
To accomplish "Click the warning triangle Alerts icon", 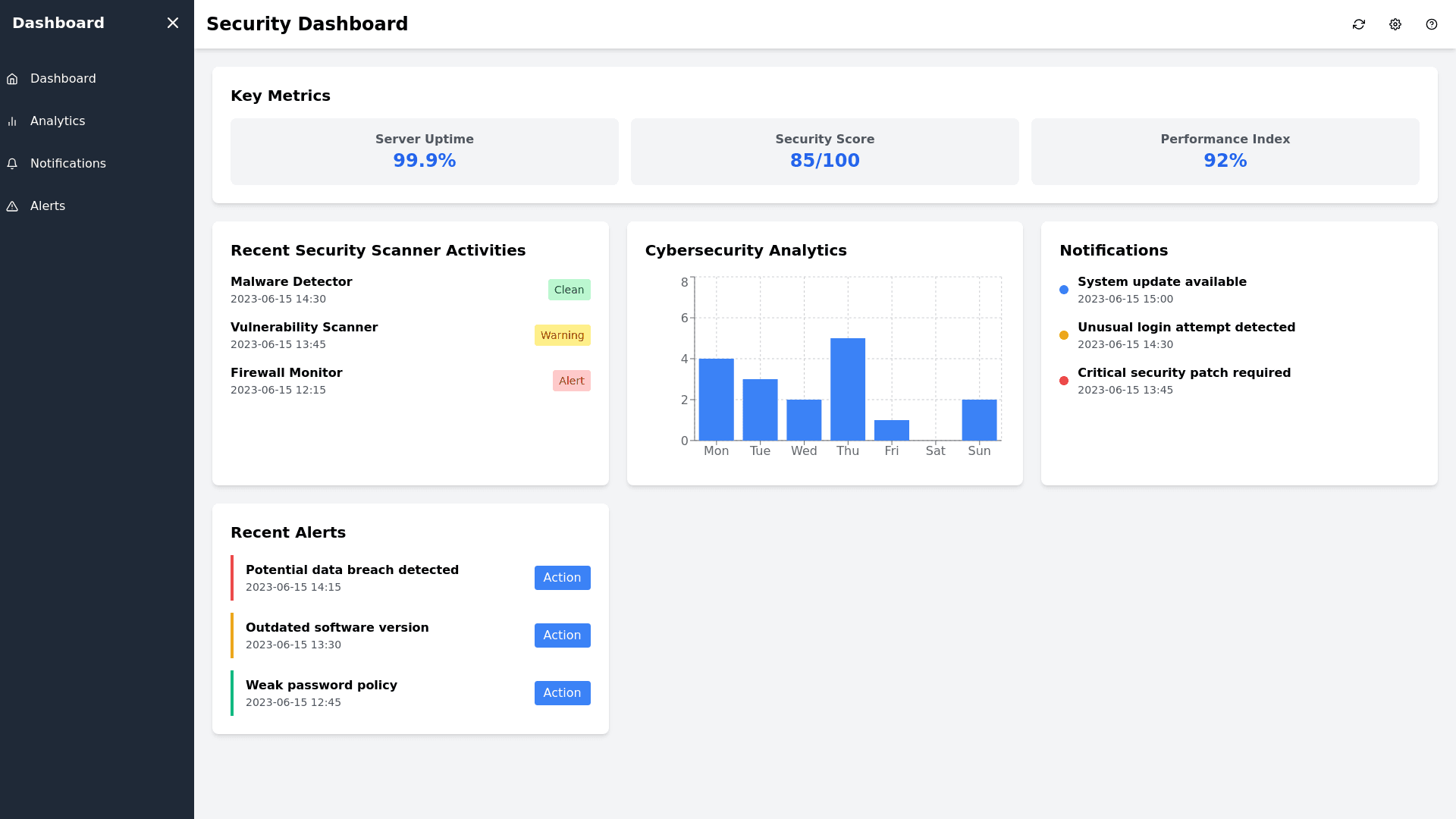I will coord(12,206).
